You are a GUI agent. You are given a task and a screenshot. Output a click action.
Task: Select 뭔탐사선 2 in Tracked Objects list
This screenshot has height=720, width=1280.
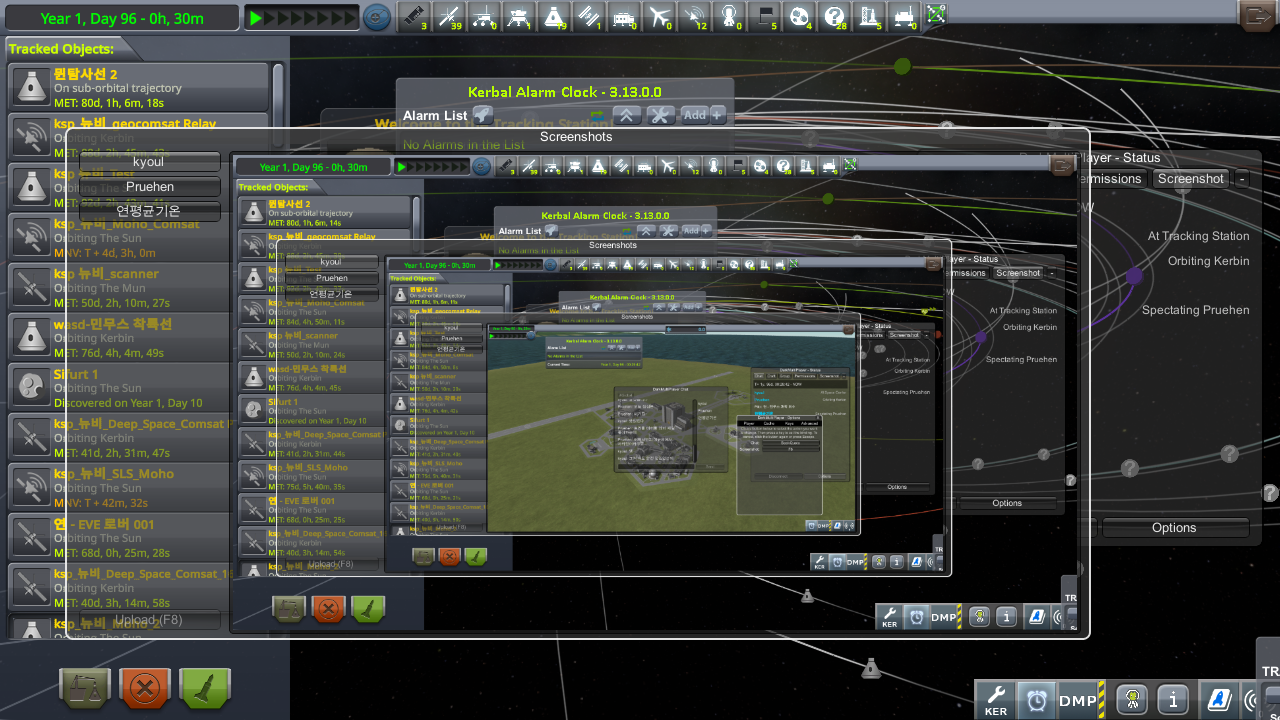140,88
